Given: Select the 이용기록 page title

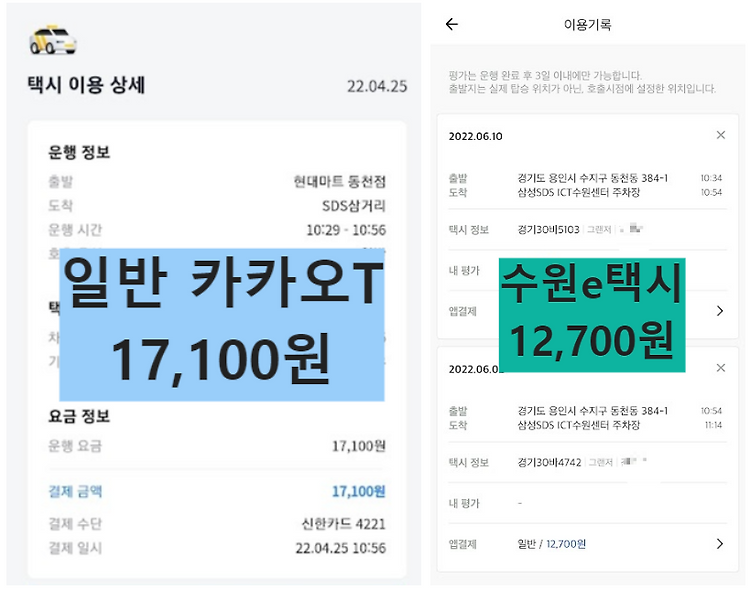Looking at the screenshot, I should 587,24.
